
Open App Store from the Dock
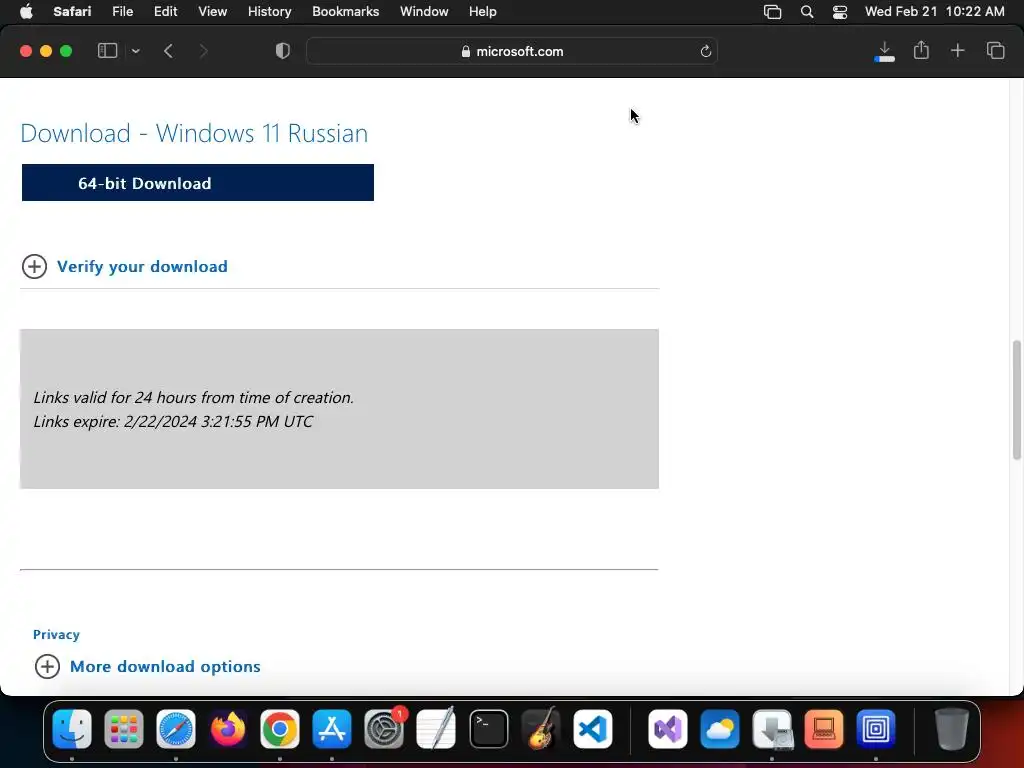pos(332,729)
